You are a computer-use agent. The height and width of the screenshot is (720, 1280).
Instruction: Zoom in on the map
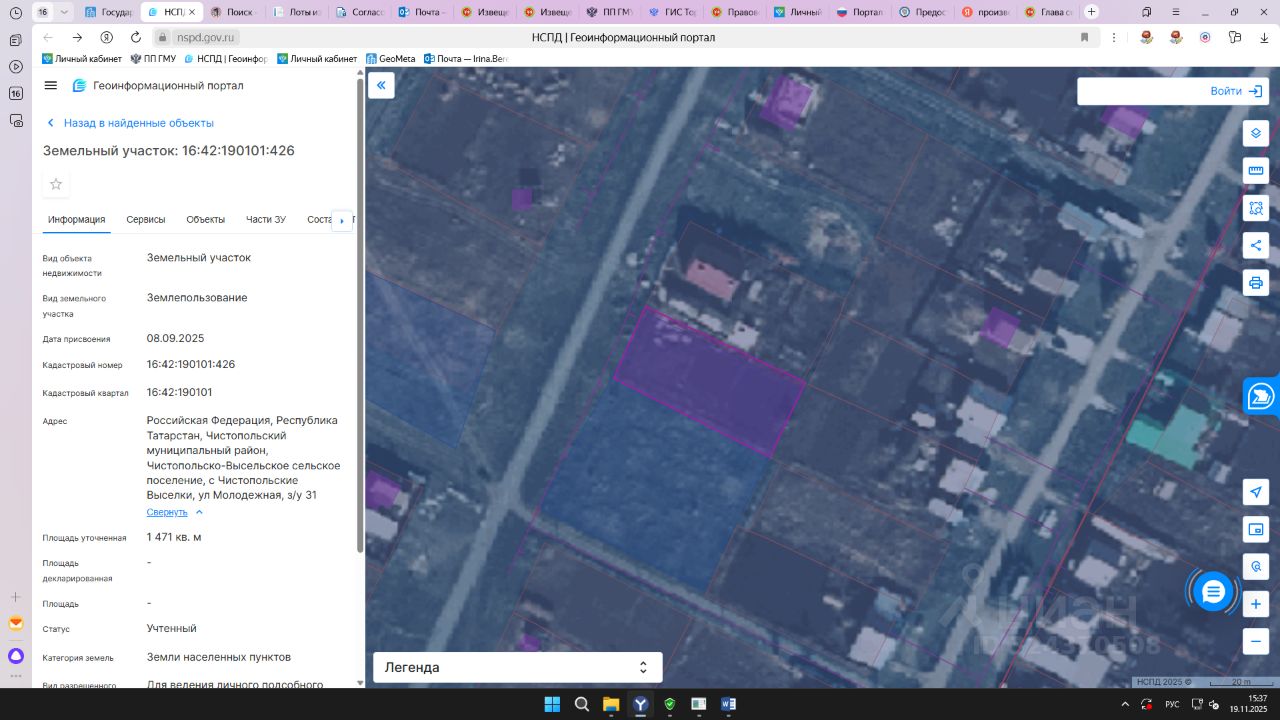pos(1256,604)
